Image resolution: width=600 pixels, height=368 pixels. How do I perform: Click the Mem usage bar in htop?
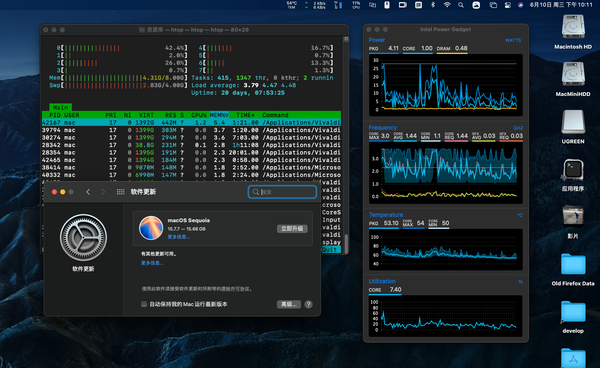tap(119, 78)
